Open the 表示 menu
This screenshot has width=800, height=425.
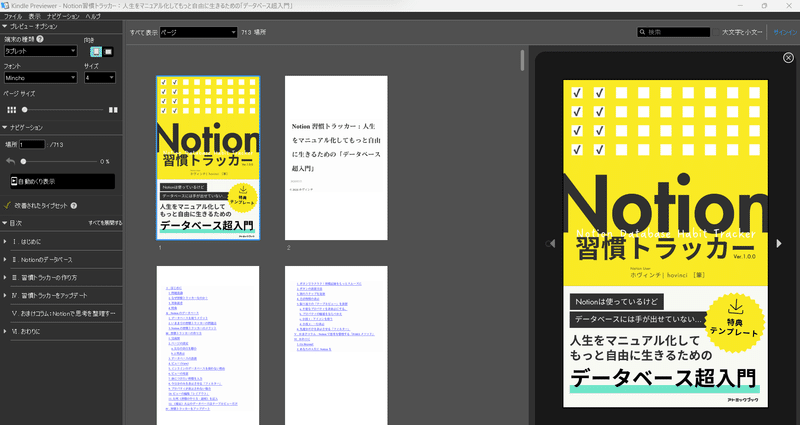[x=35, y=16]
